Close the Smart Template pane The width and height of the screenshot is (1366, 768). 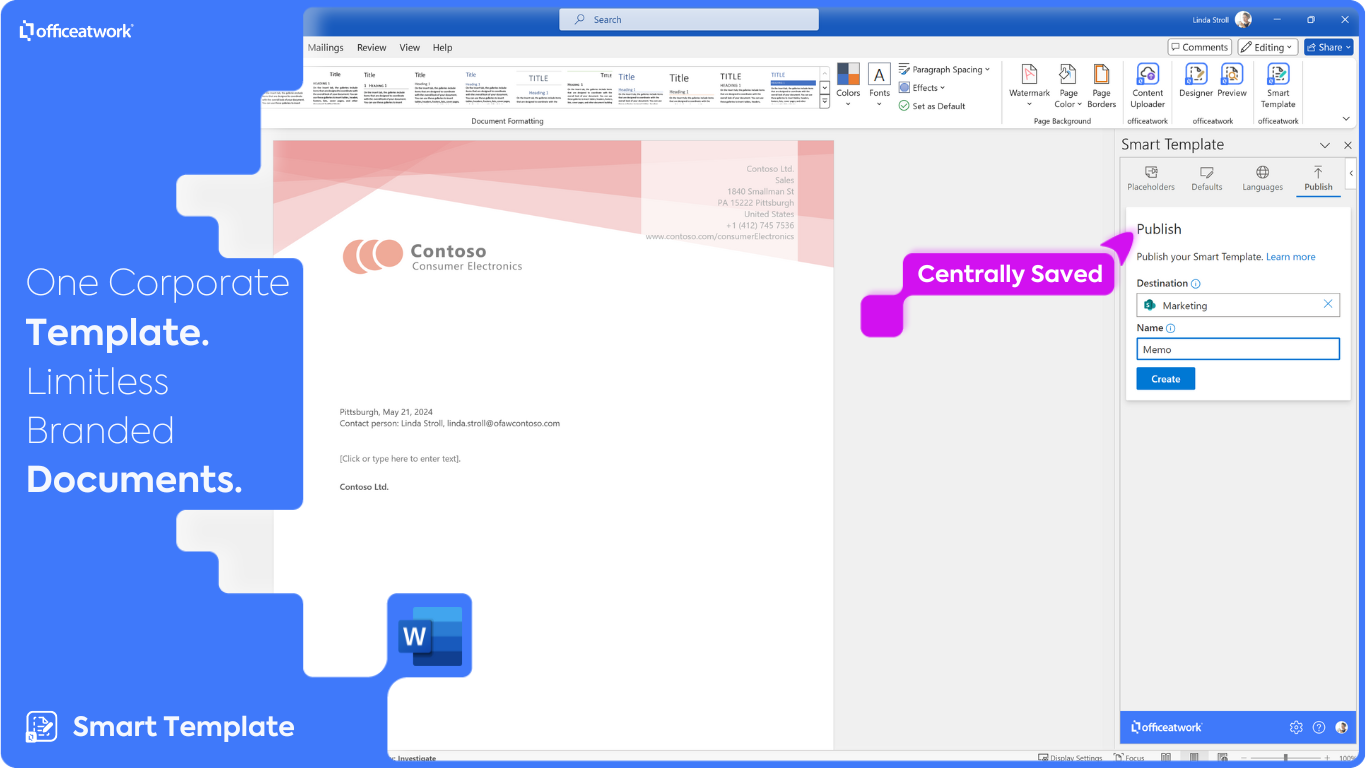point(1347,145)
